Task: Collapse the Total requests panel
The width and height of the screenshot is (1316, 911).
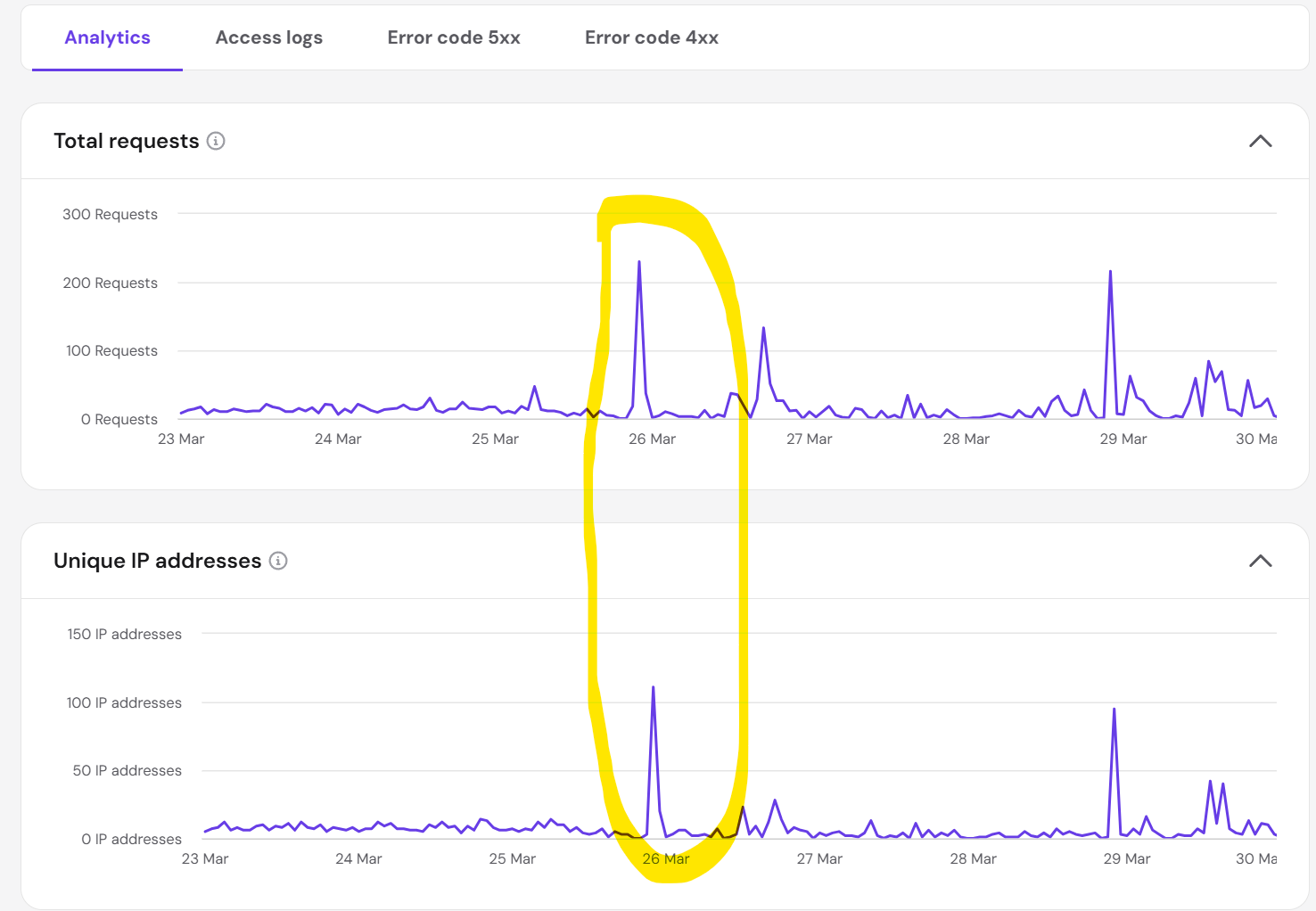Action: (1261, 141)
